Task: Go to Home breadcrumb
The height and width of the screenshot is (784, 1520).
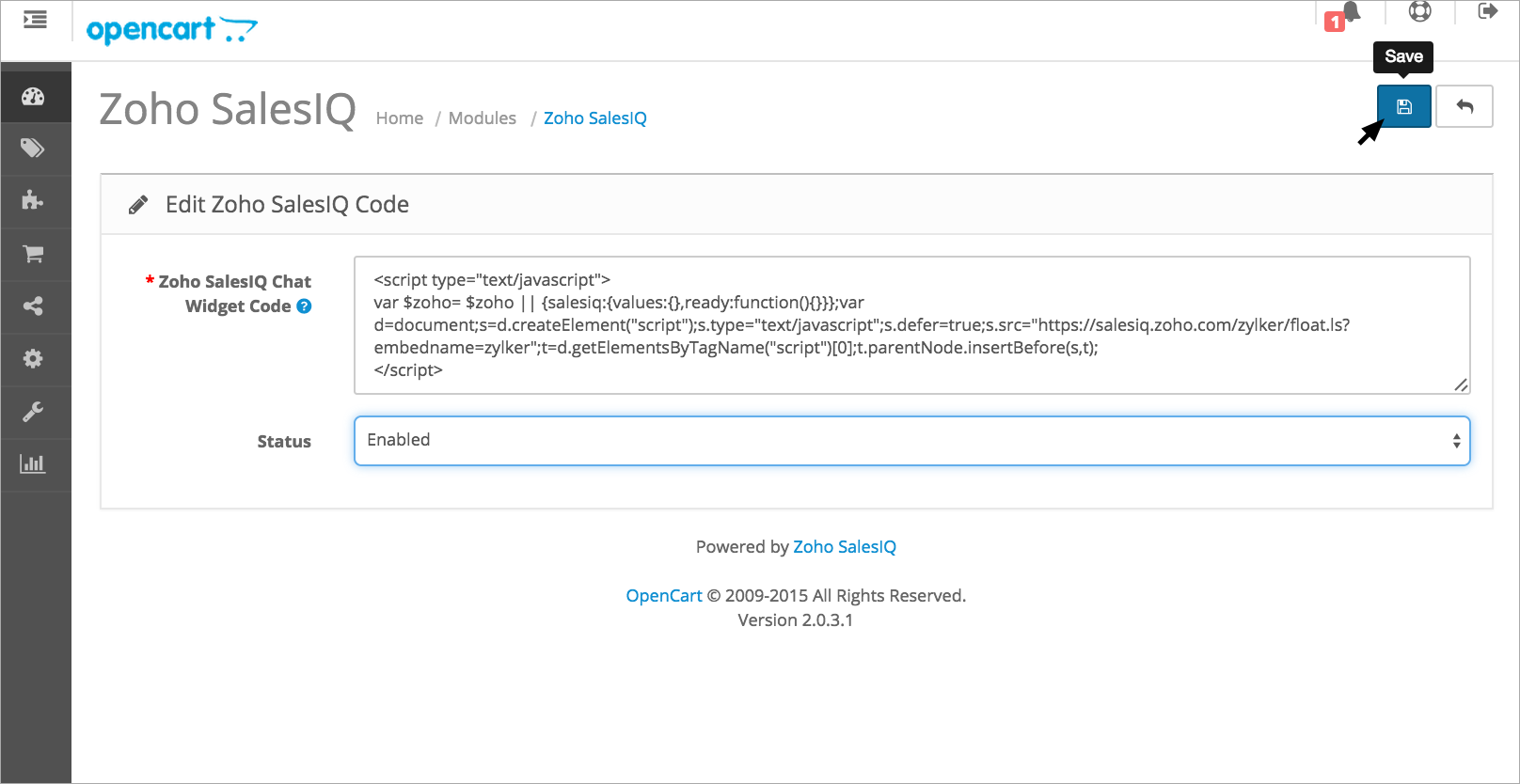Action: (400, 118)
